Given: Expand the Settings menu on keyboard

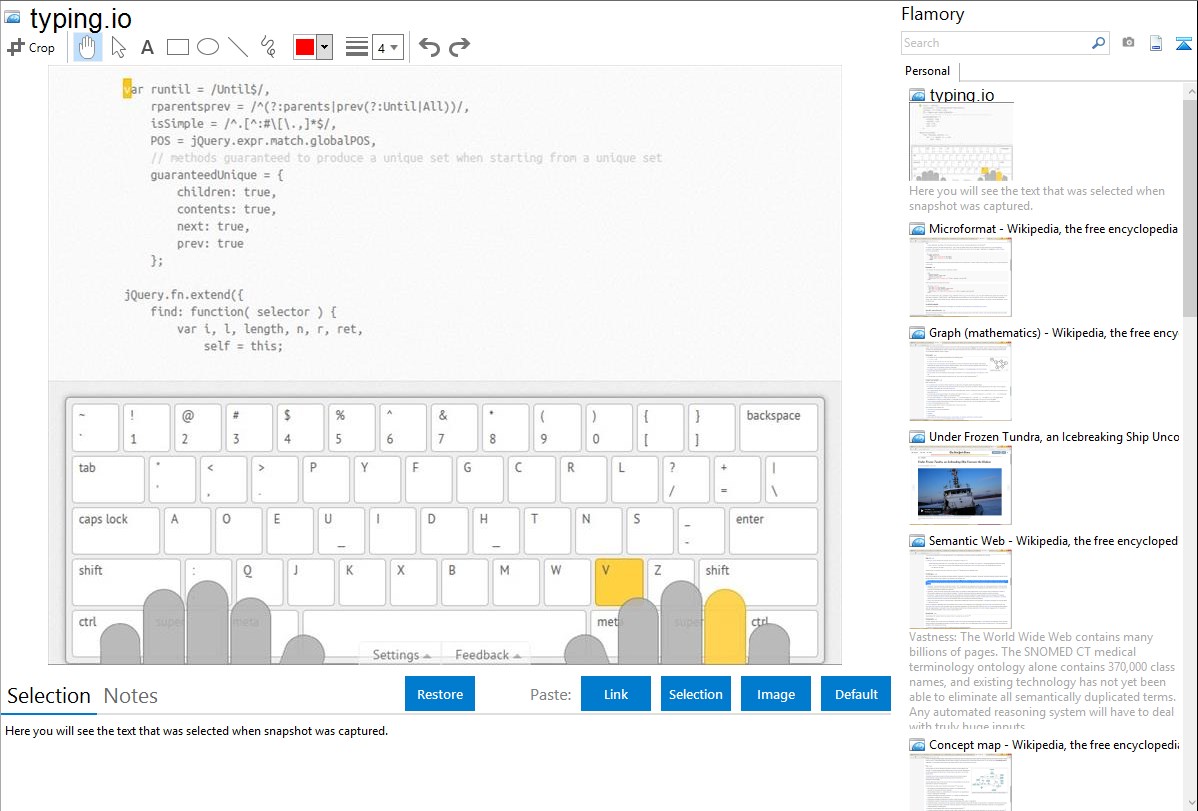Looking at the screenshot, I should (401, 655).
